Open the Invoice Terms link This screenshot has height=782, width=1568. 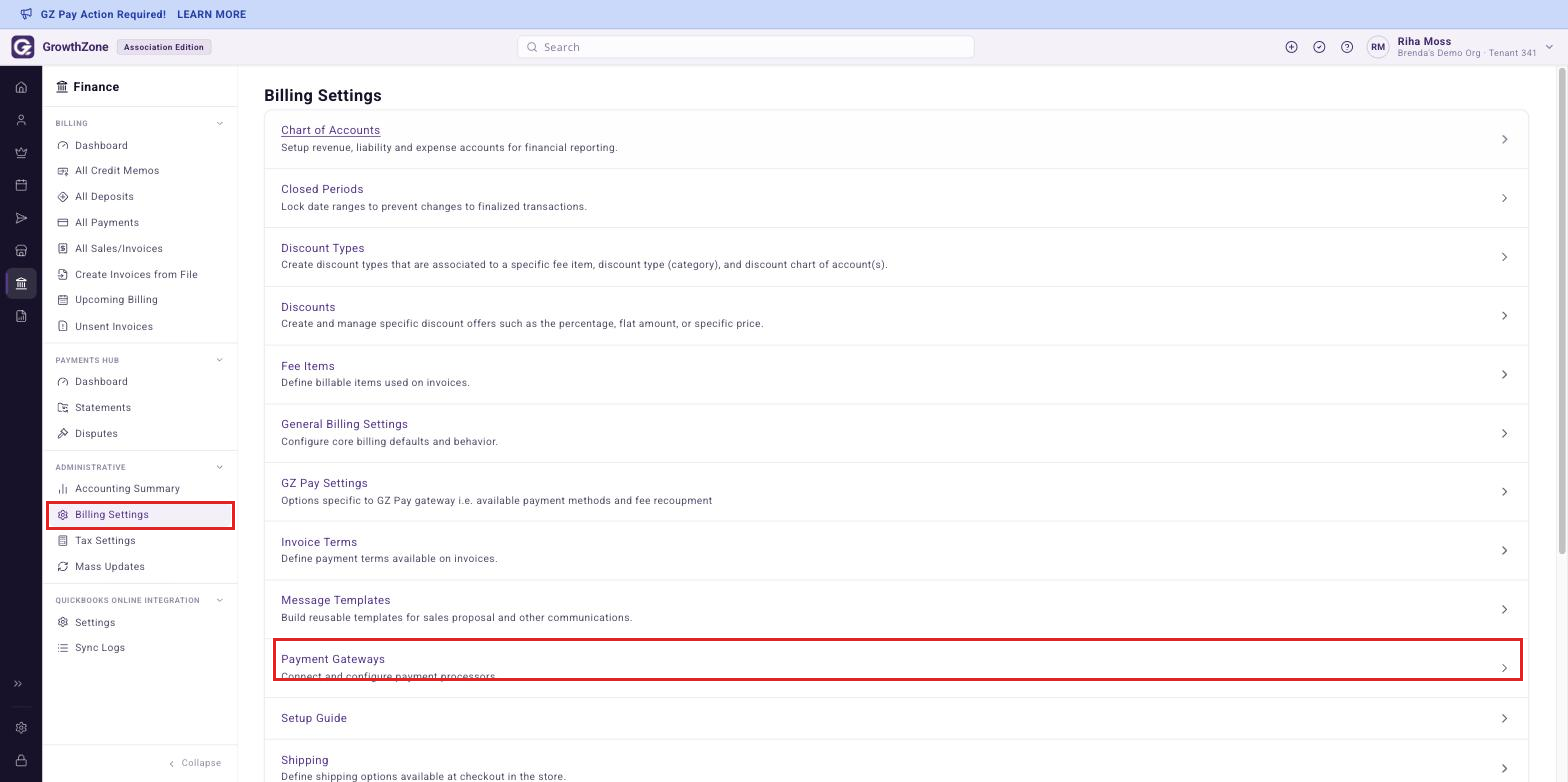319,542
